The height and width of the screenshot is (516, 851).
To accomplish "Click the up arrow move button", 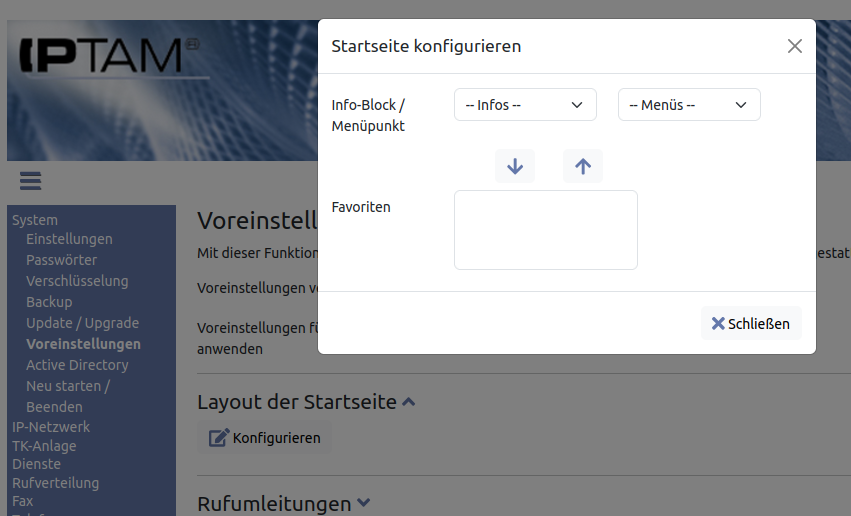I will pyautogui.click(x=583, y=166).
